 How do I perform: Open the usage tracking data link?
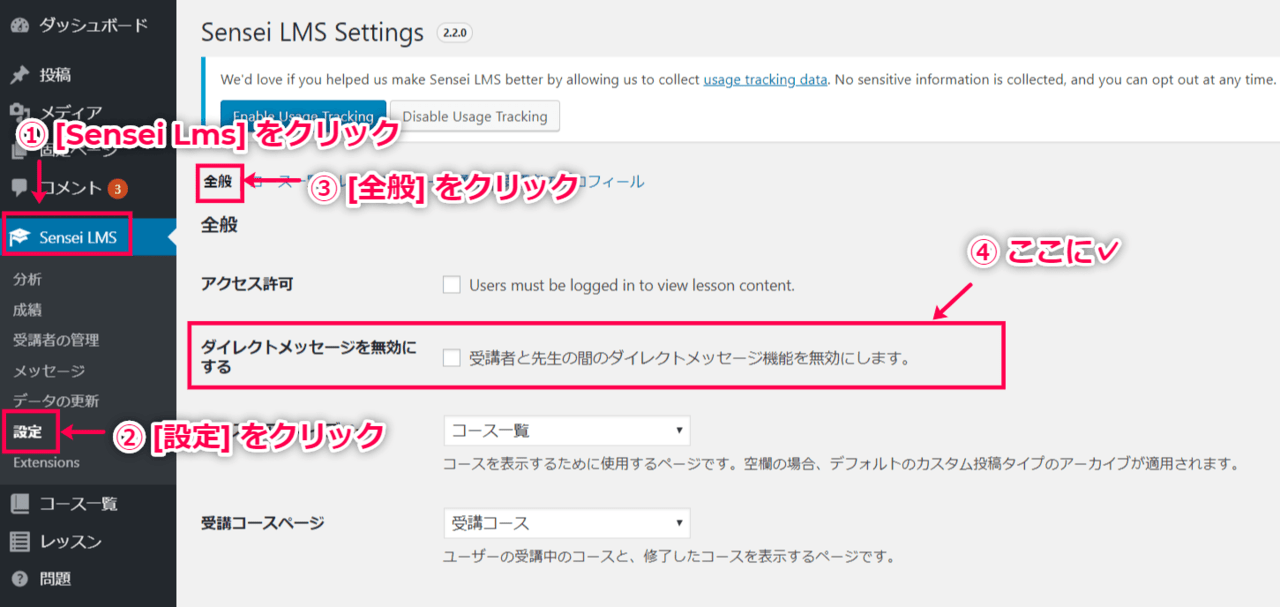point(765,79)
